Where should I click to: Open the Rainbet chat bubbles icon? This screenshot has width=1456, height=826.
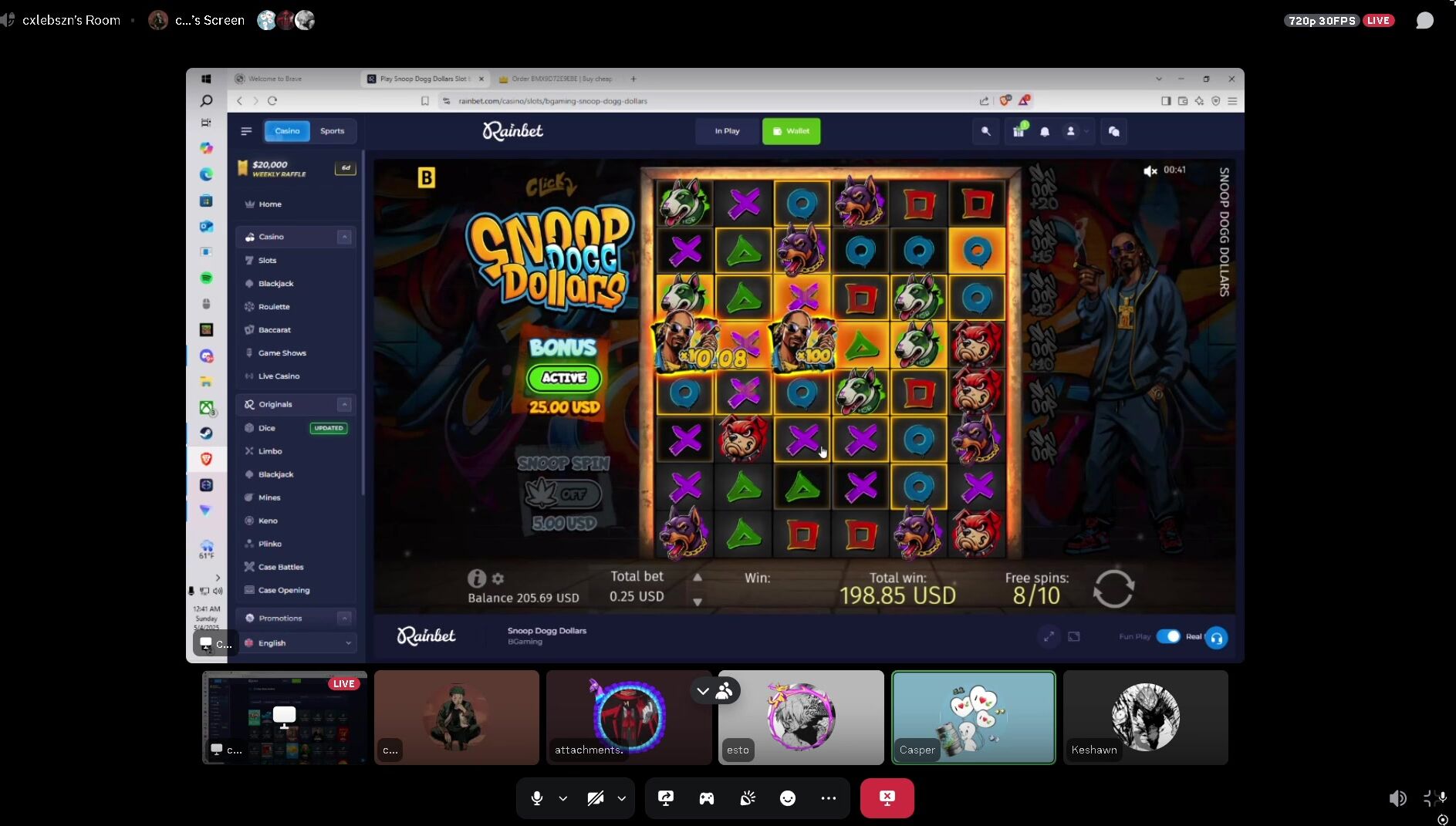pyautogui.click(x=1114, y=131)
